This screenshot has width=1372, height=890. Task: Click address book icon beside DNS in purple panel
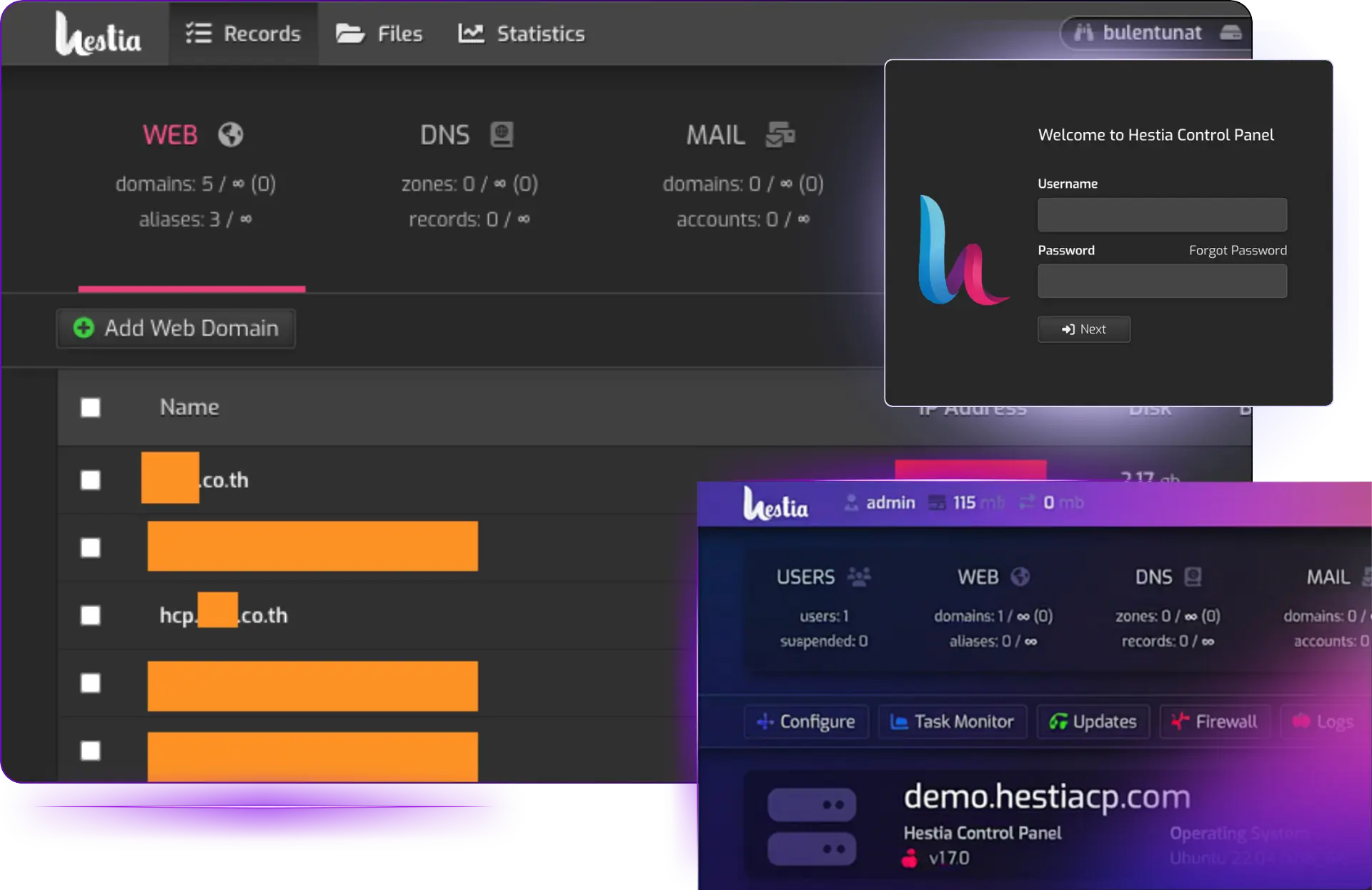[x=1193, y=576]
